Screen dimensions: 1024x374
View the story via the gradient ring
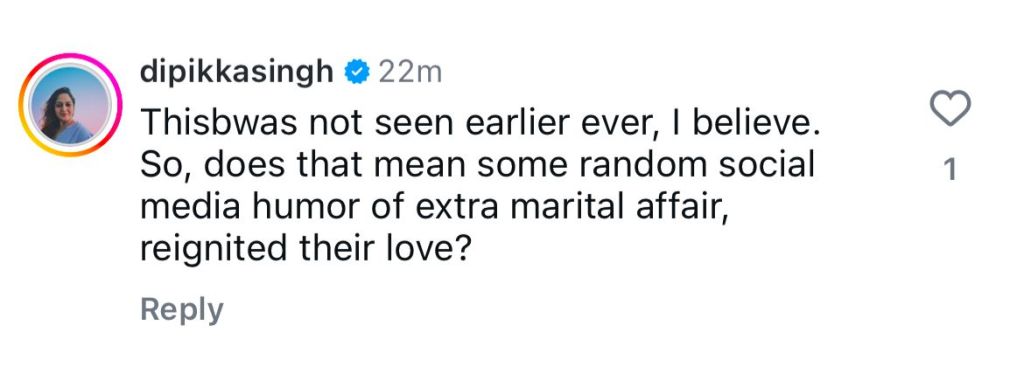tap(71, 105)
